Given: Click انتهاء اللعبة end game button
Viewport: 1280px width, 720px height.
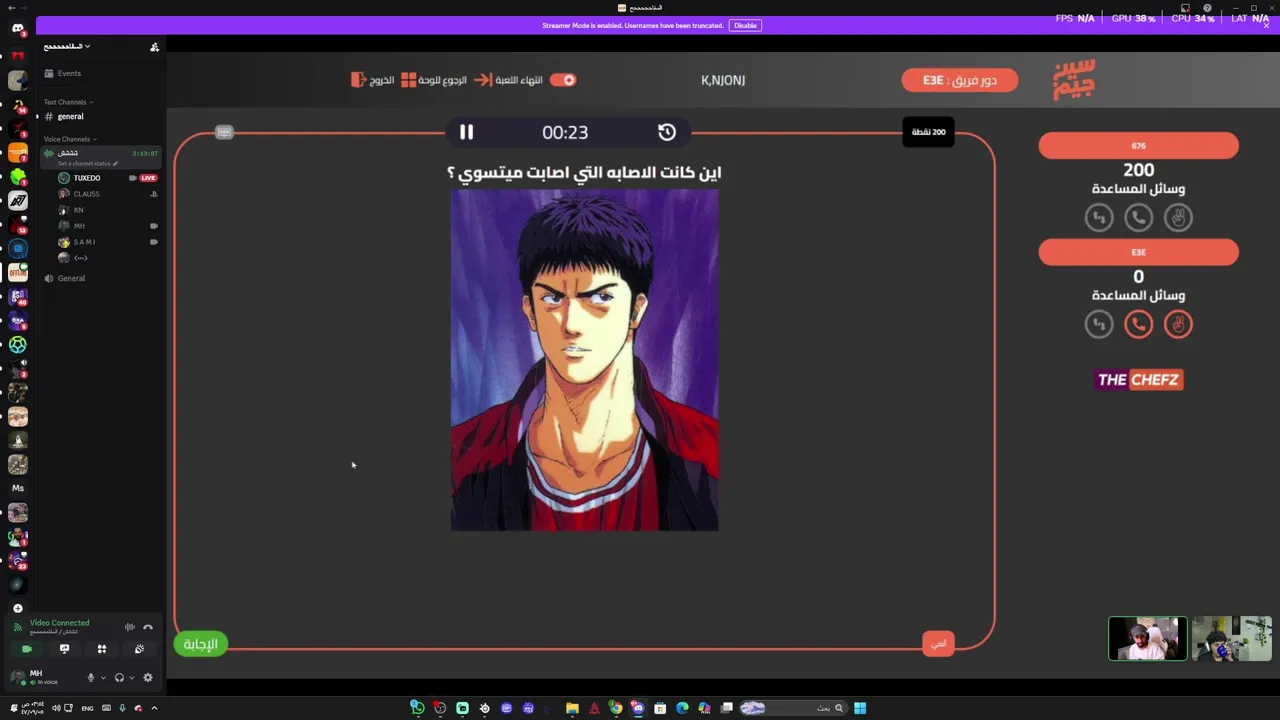Looking at the screenshot, I should (509, 80).
